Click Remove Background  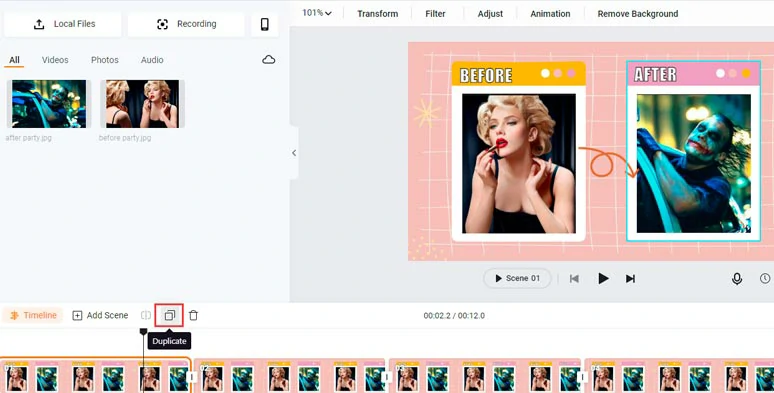click(638, 14)
